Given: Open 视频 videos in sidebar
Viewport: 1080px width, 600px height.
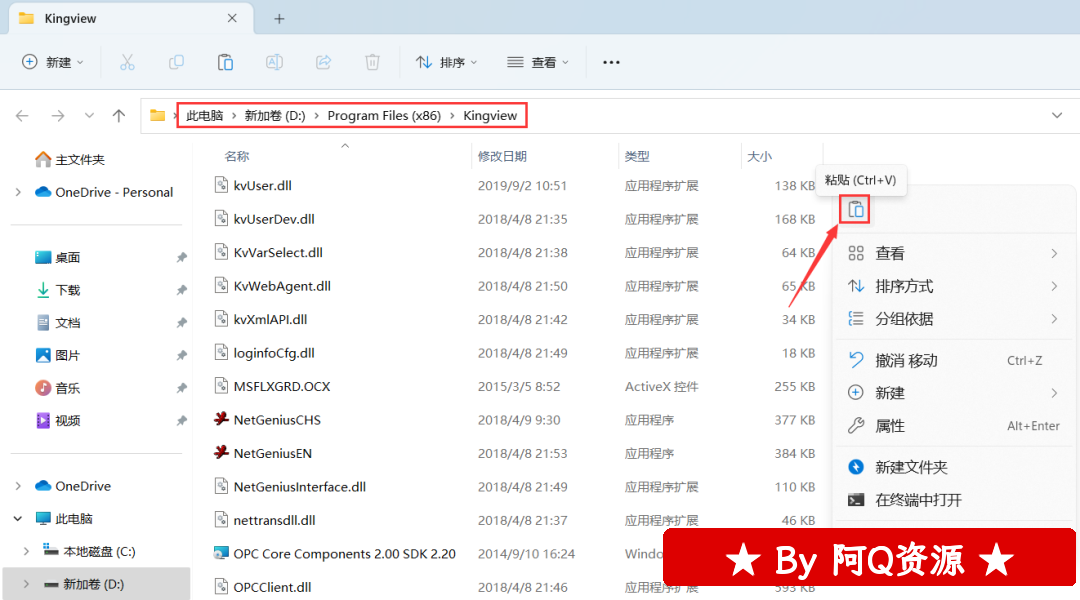Looking at the screenshot, I should click(58, 420).
